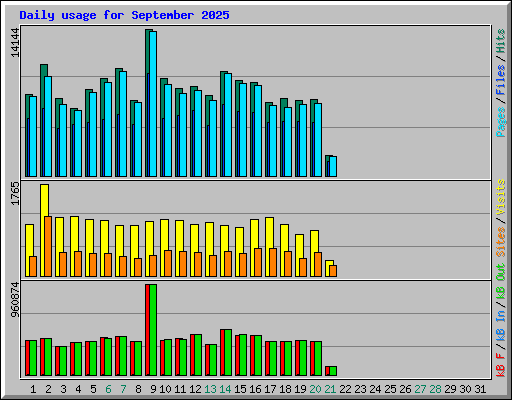The height and width of the screenshot is (400, 512).
Task: Click day 15 on the x-axis
Action: [240, 389]
